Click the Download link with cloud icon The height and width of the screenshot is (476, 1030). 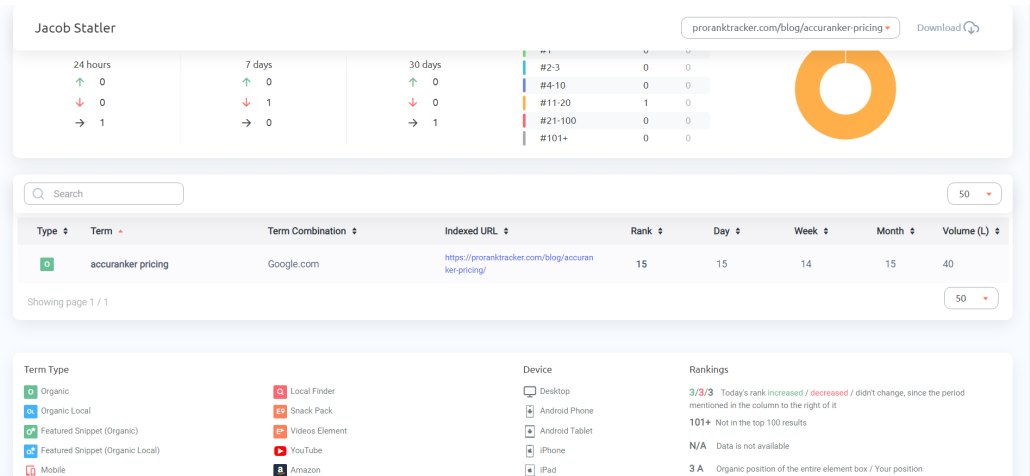[x=948, y=28]
